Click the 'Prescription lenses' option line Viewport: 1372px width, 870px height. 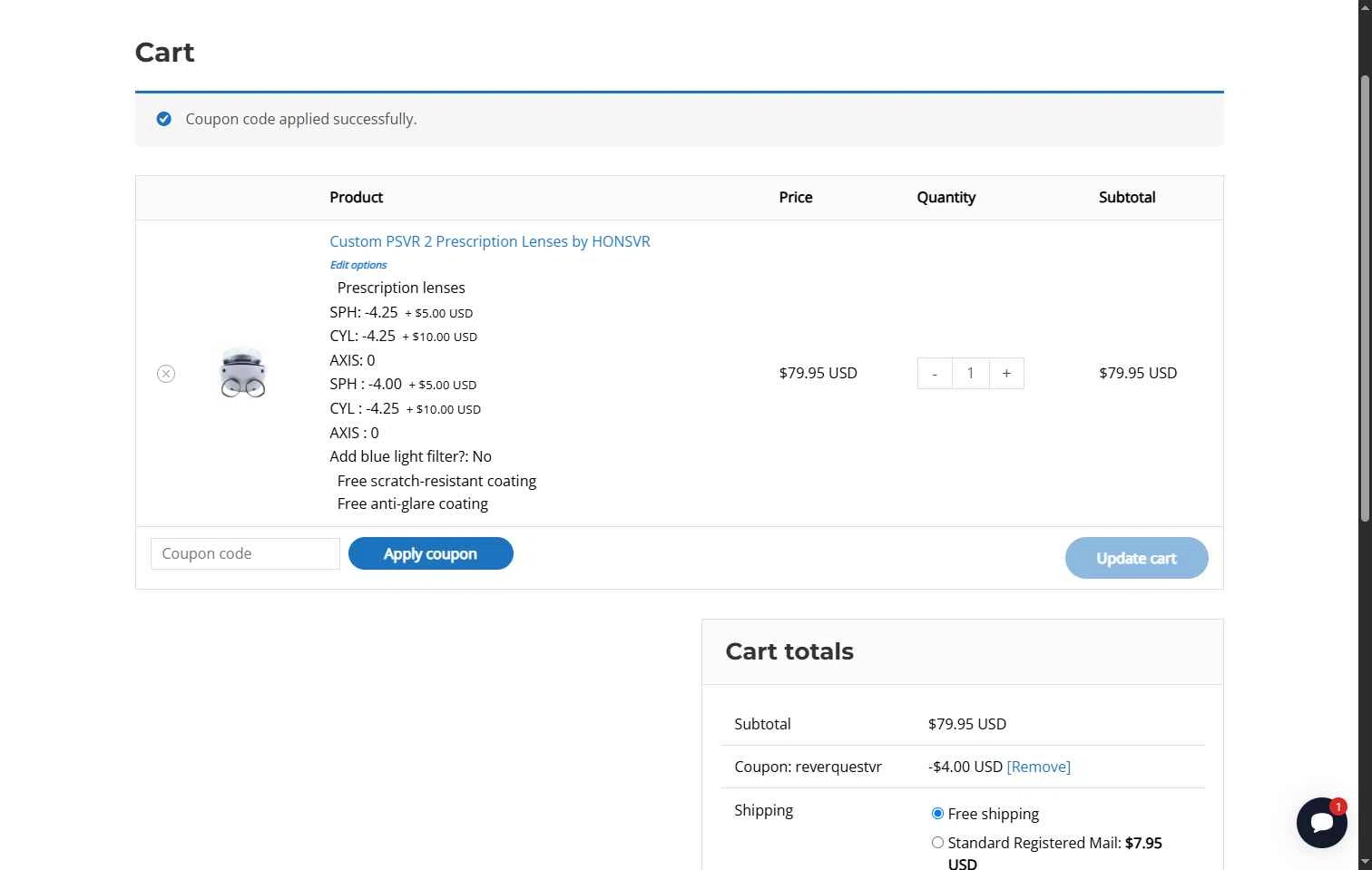(401, 288)
